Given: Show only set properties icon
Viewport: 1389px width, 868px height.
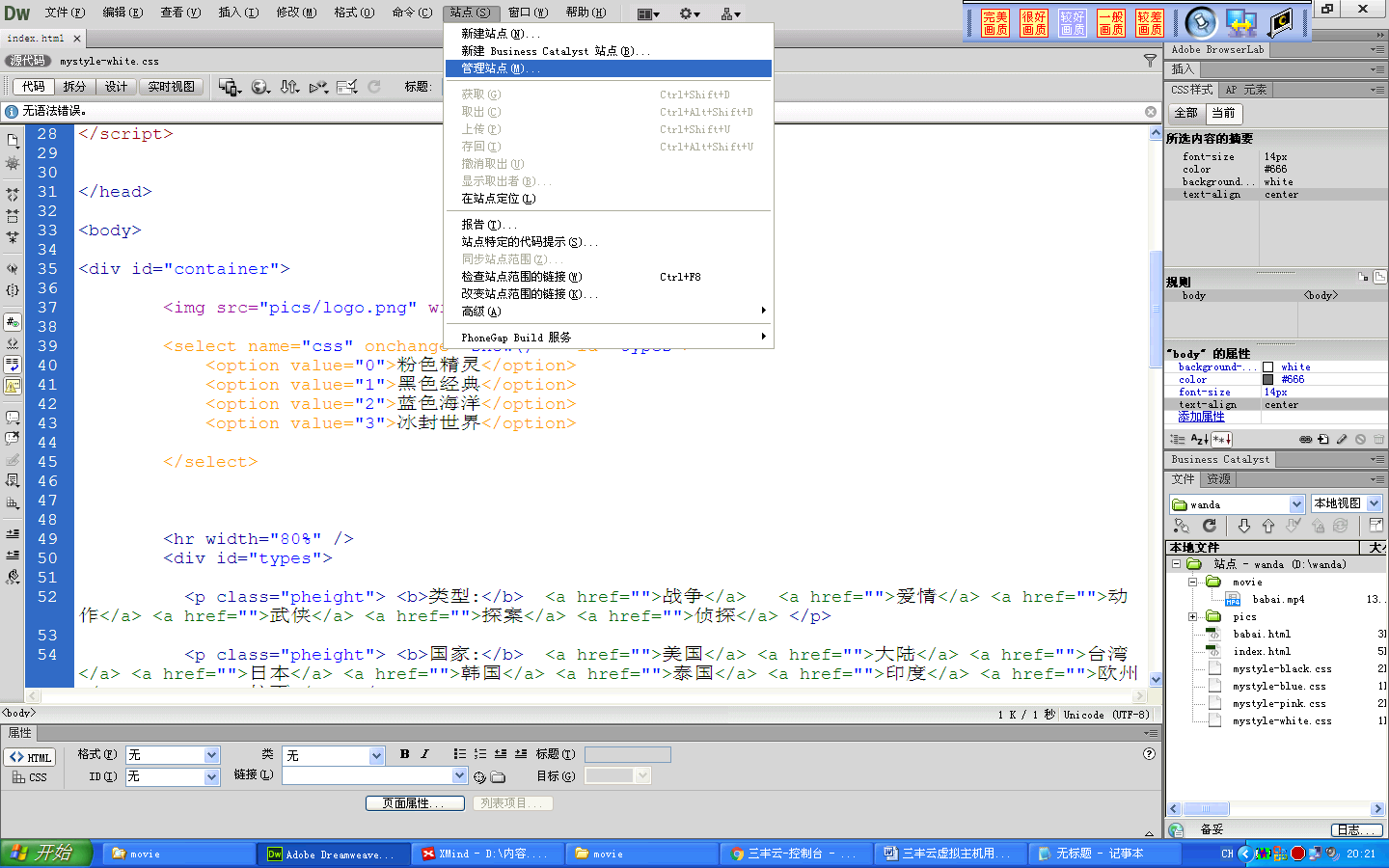Looking at the screenshot, I should [x=1222, y=439].
